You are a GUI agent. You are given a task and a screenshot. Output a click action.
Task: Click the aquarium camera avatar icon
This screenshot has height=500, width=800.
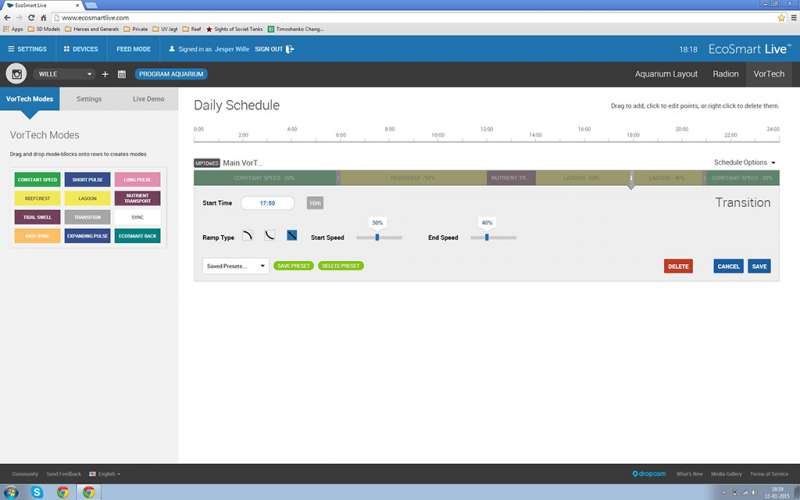click(17, 74)
